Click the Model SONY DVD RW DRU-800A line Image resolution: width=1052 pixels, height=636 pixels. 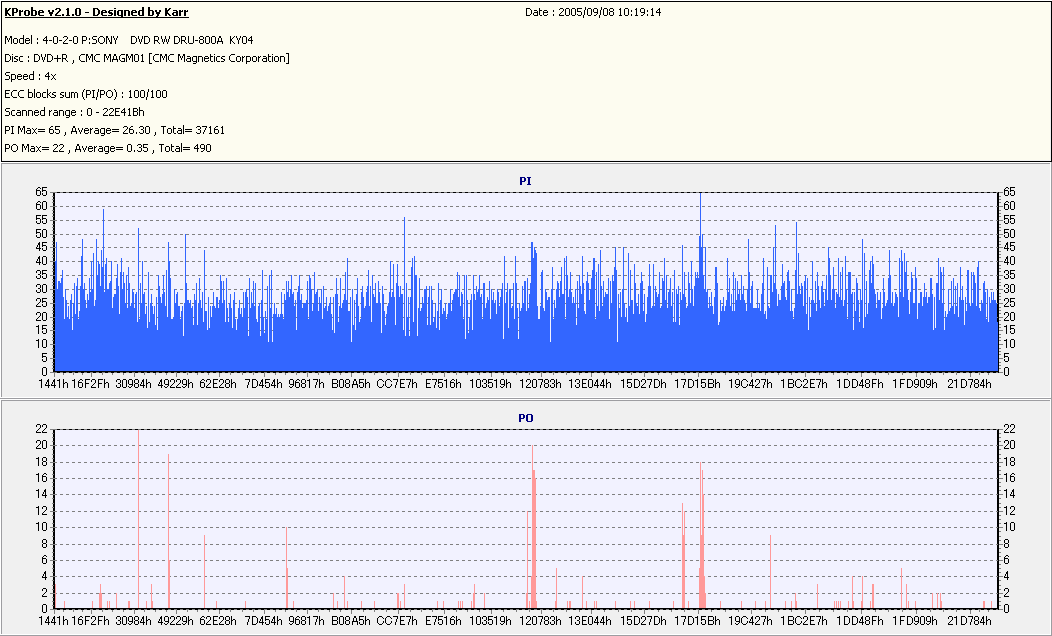(x=129, y=40)
